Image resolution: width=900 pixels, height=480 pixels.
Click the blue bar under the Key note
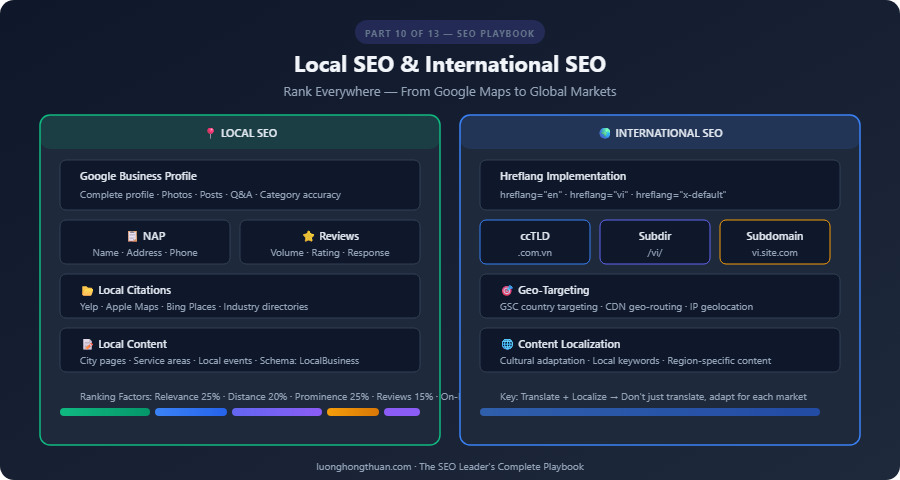(650, 412)
